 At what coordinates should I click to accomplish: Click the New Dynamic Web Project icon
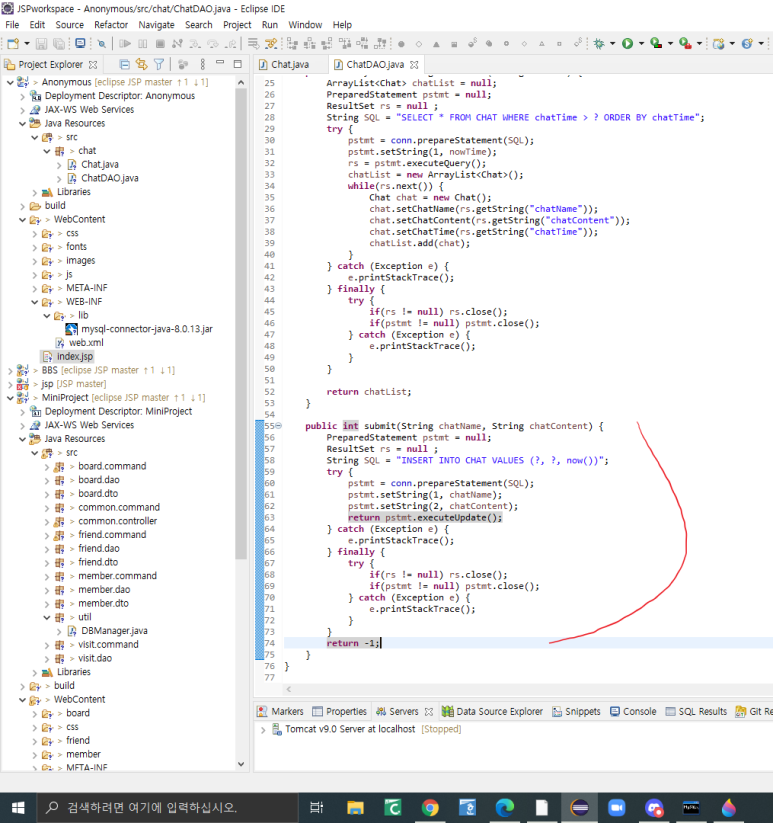coord(718,44)
